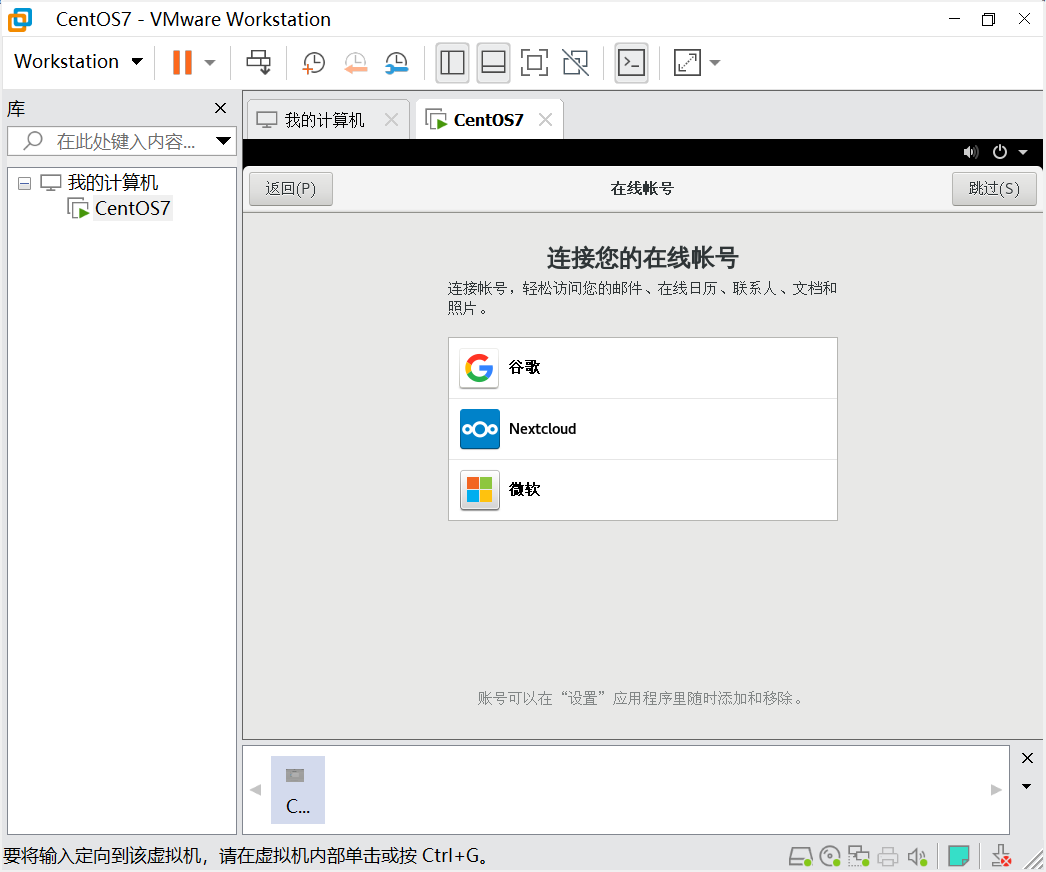
Task: Click the 返回(P) button
Action: coord(291,189)
